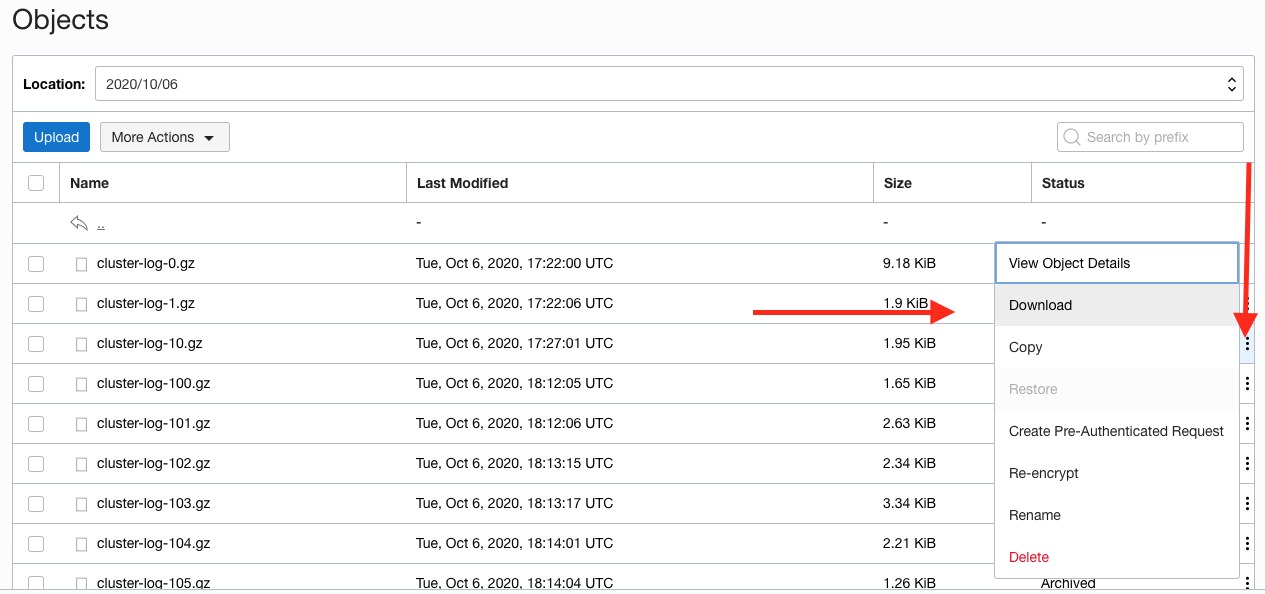The width and height of the screenshot is (1265, 594).
Task: Check the box for cluster-log-101.gz
Action: coord(36,424)
